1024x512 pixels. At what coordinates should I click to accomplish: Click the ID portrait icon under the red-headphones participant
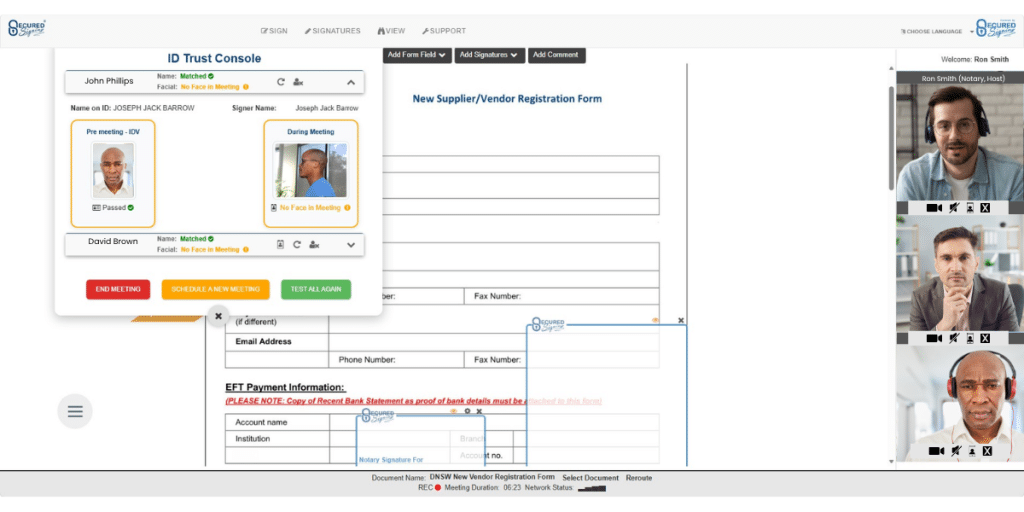click(x=972, y=451)
